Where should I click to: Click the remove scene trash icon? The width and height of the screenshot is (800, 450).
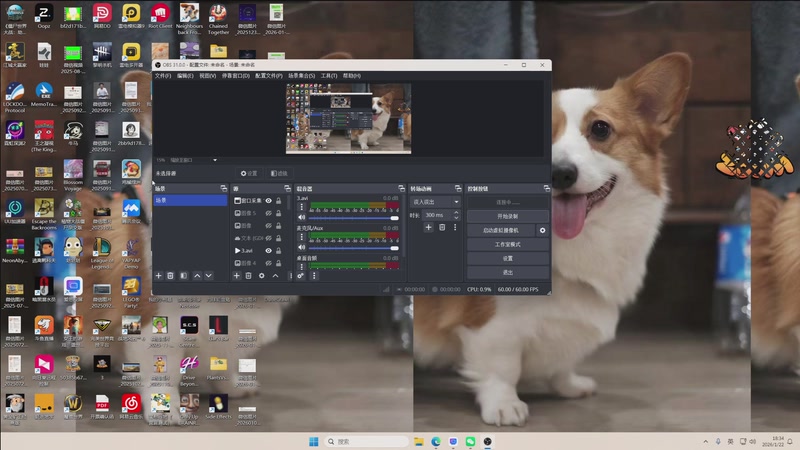pos(170,275)
